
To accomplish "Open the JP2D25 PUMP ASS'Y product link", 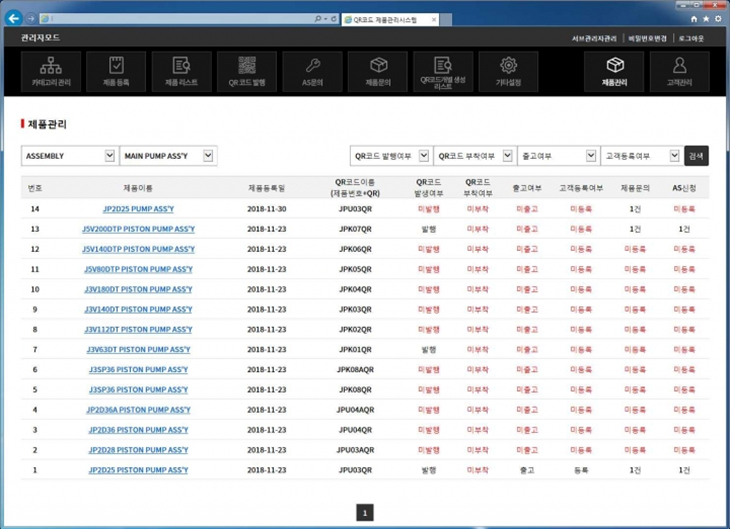I will [x=138, y=209].
